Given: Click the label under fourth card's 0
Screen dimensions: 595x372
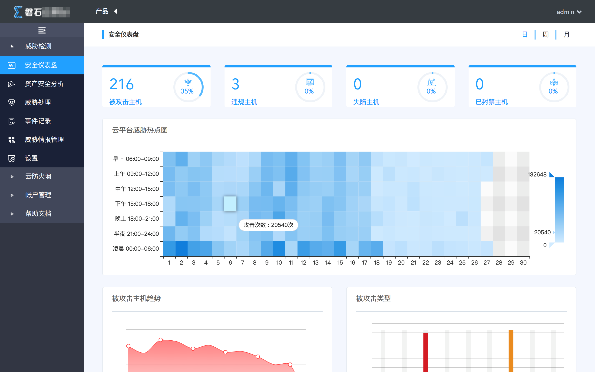Looking at the screenshot, I should (x=492, y=102).
